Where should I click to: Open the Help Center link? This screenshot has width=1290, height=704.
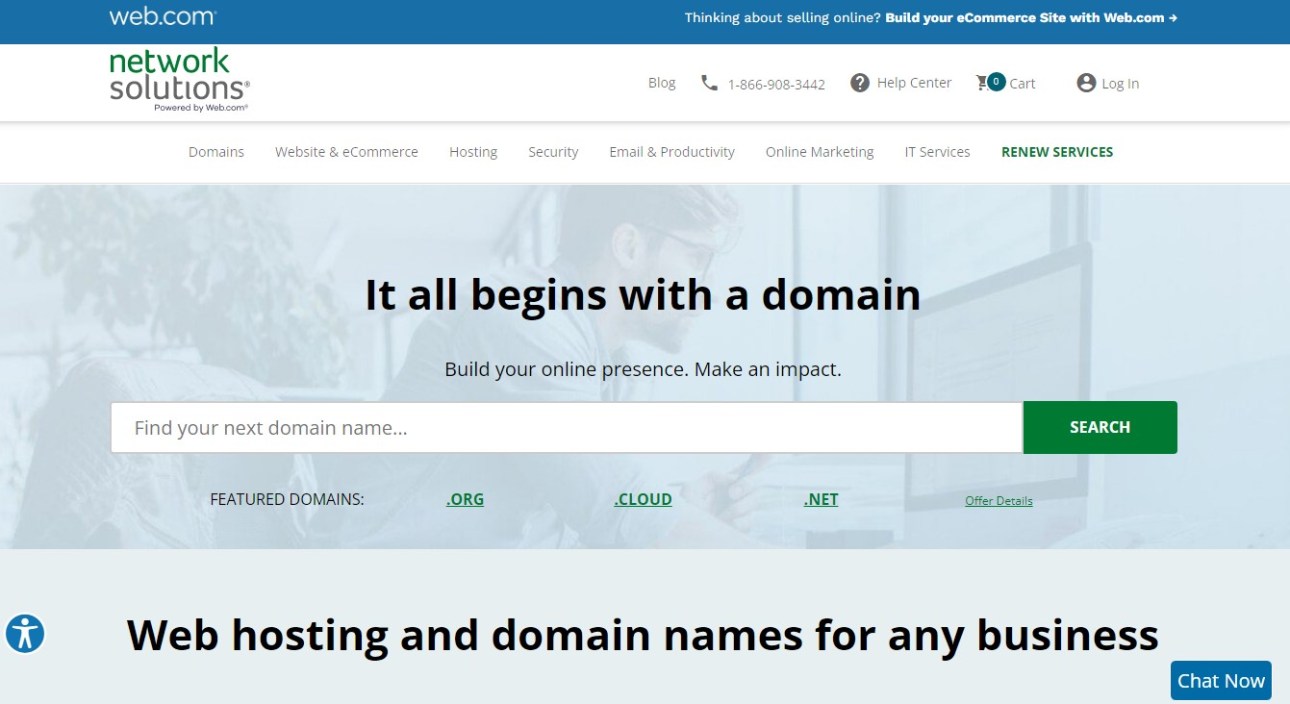tap(914, 83)
